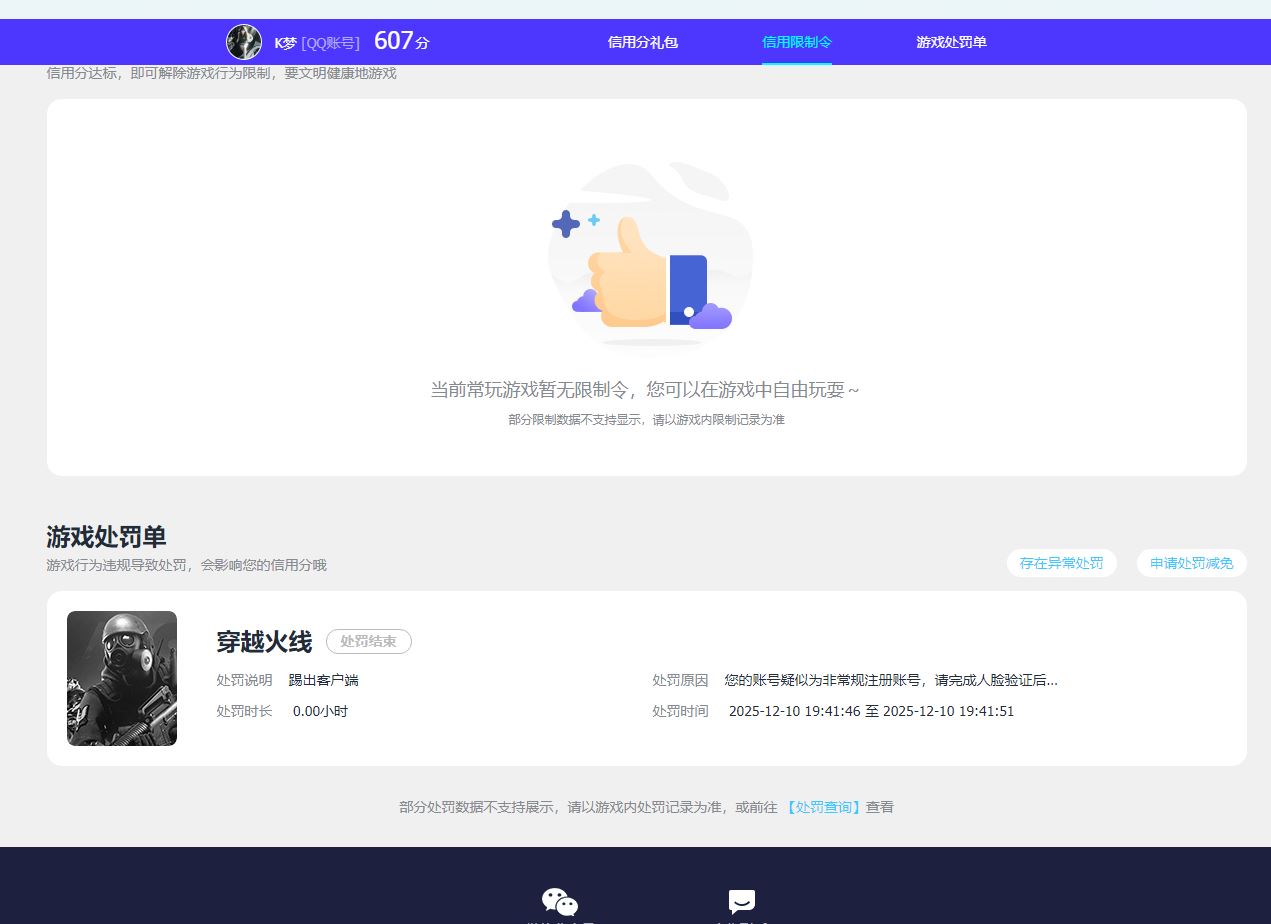Open the 【处罚查询】 link

pos(823,807)
